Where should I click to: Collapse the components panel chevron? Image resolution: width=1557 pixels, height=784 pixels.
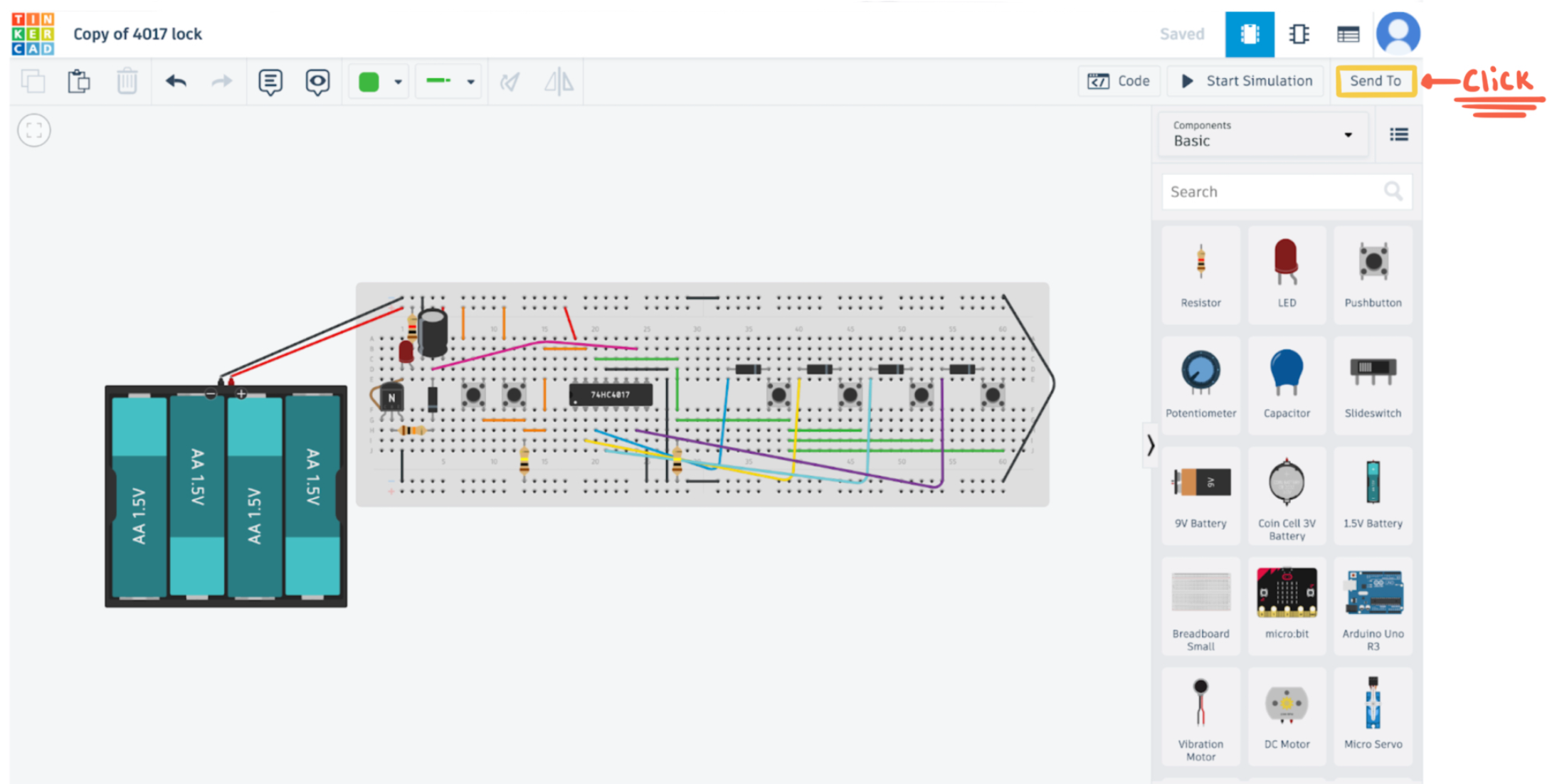1151,446
